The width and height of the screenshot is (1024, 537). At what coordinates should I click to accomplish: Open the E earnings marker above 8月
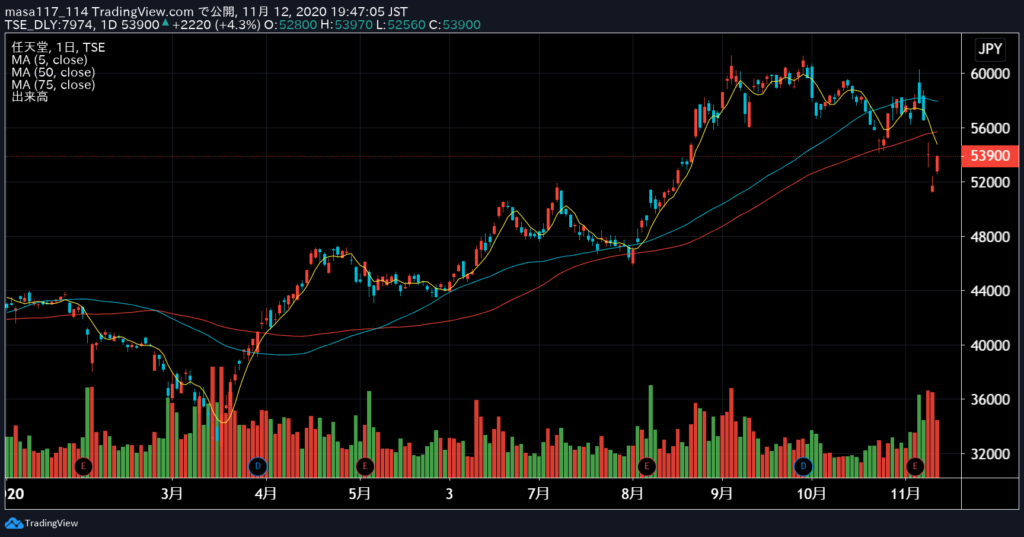coord(646,466)
